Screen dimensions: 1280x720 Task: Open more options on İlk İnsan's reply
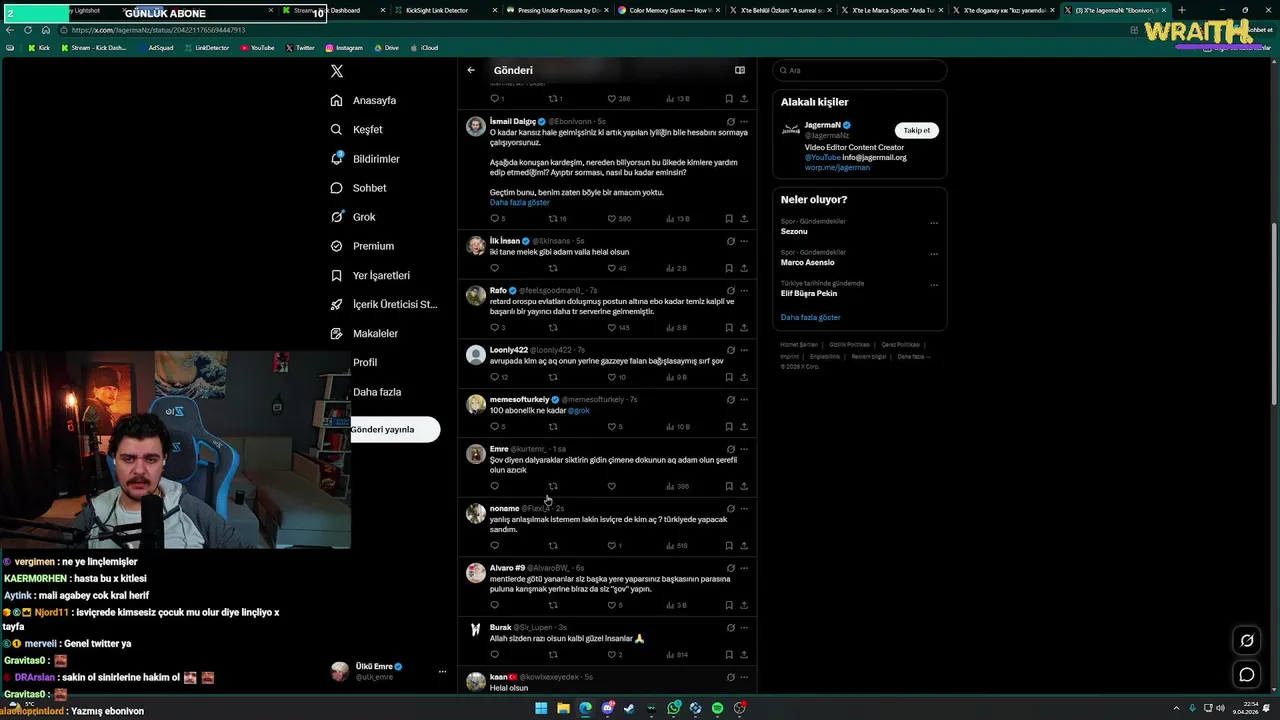pyautogui.click(x=744, y=241)
